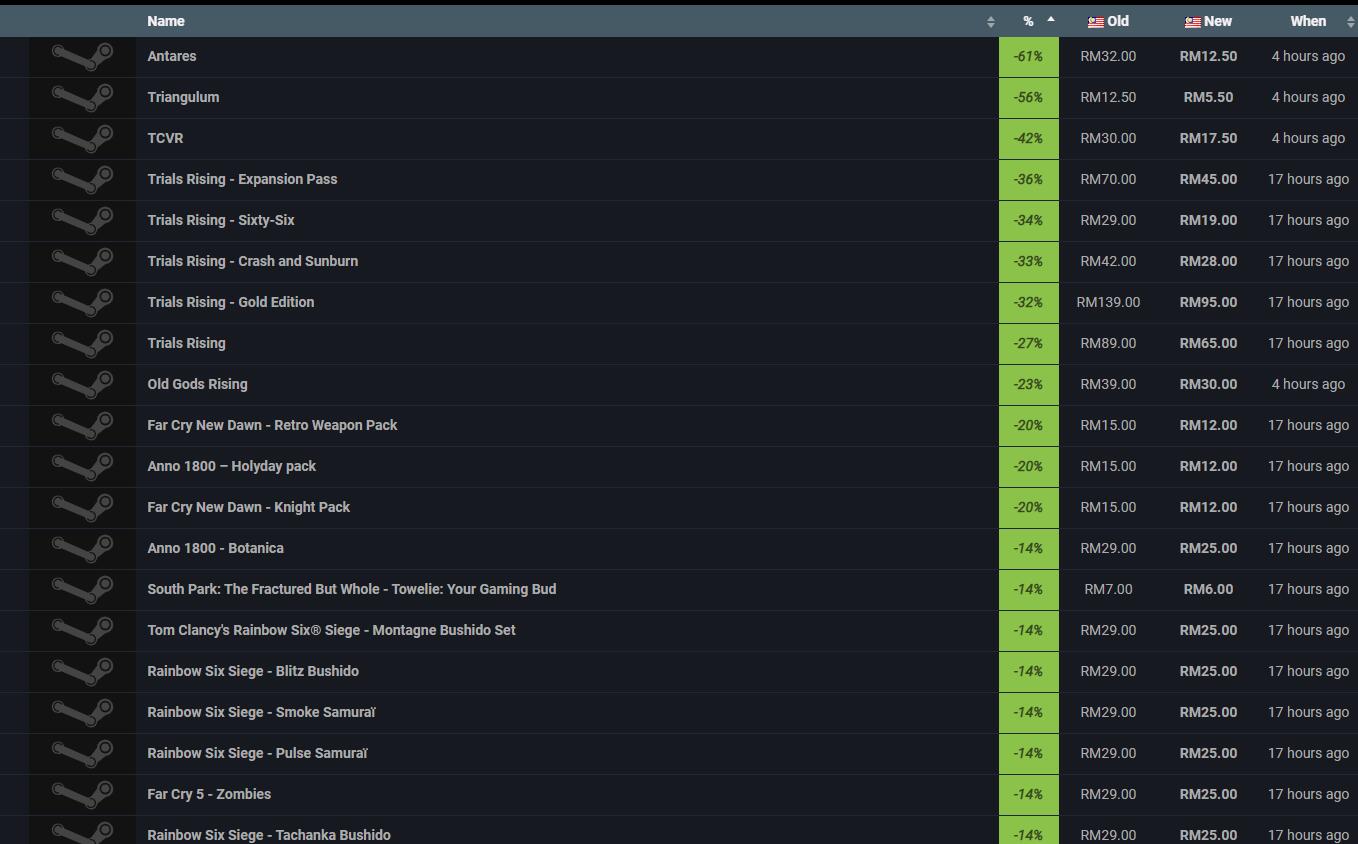
Task: Open Rainbow Six Siege - Blitz Bushido link
Action: coord(253,671)
